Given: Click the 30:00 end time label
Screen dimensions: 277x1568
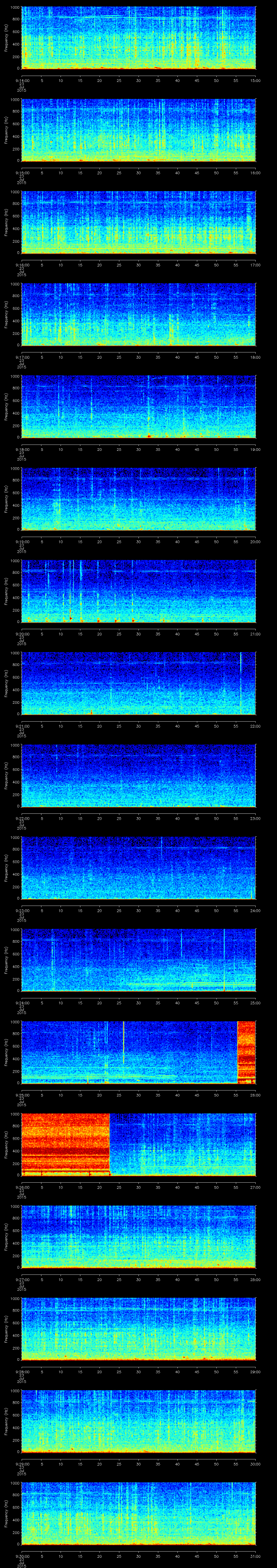Looking at the screenshot, I should 256,1464.
